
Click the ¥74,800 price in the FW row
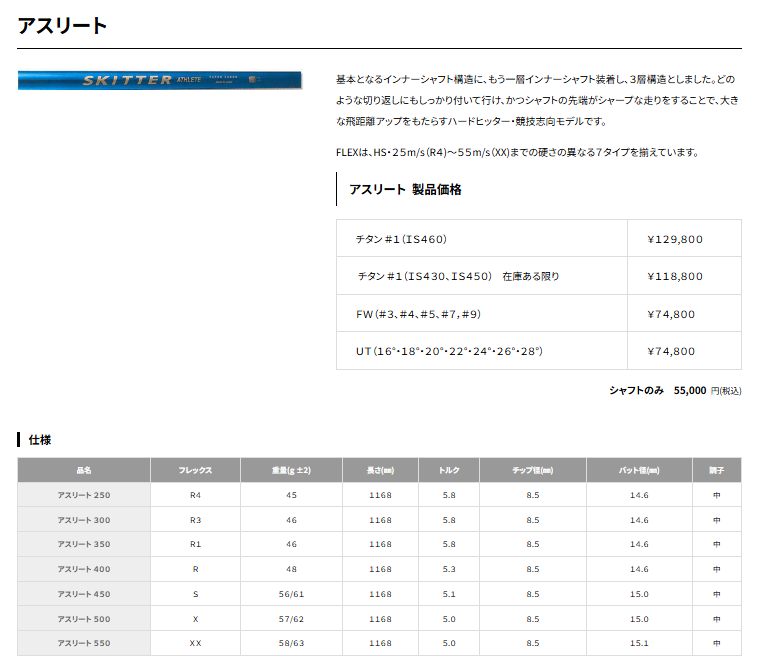tap(671, 314)
